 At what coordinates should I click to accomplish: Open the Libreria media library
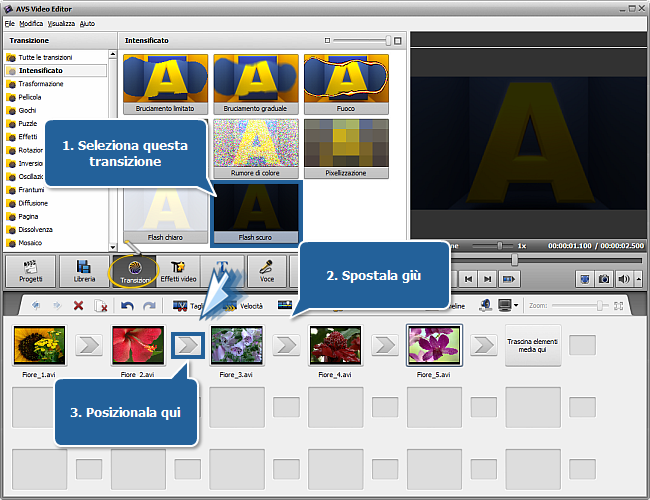coord(85,270)
